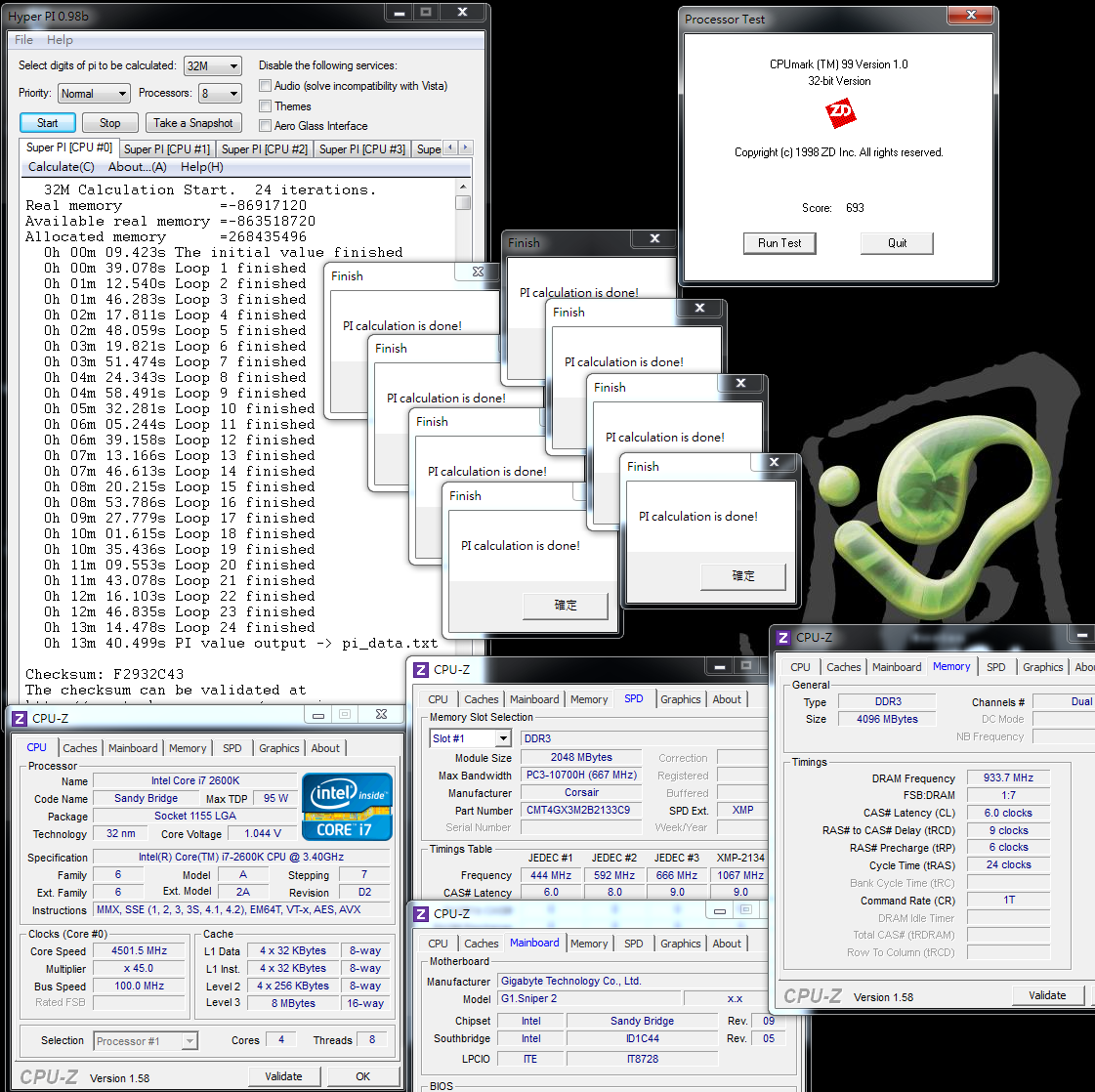Open the About...(A) menu in Super PI

point(138,167)
